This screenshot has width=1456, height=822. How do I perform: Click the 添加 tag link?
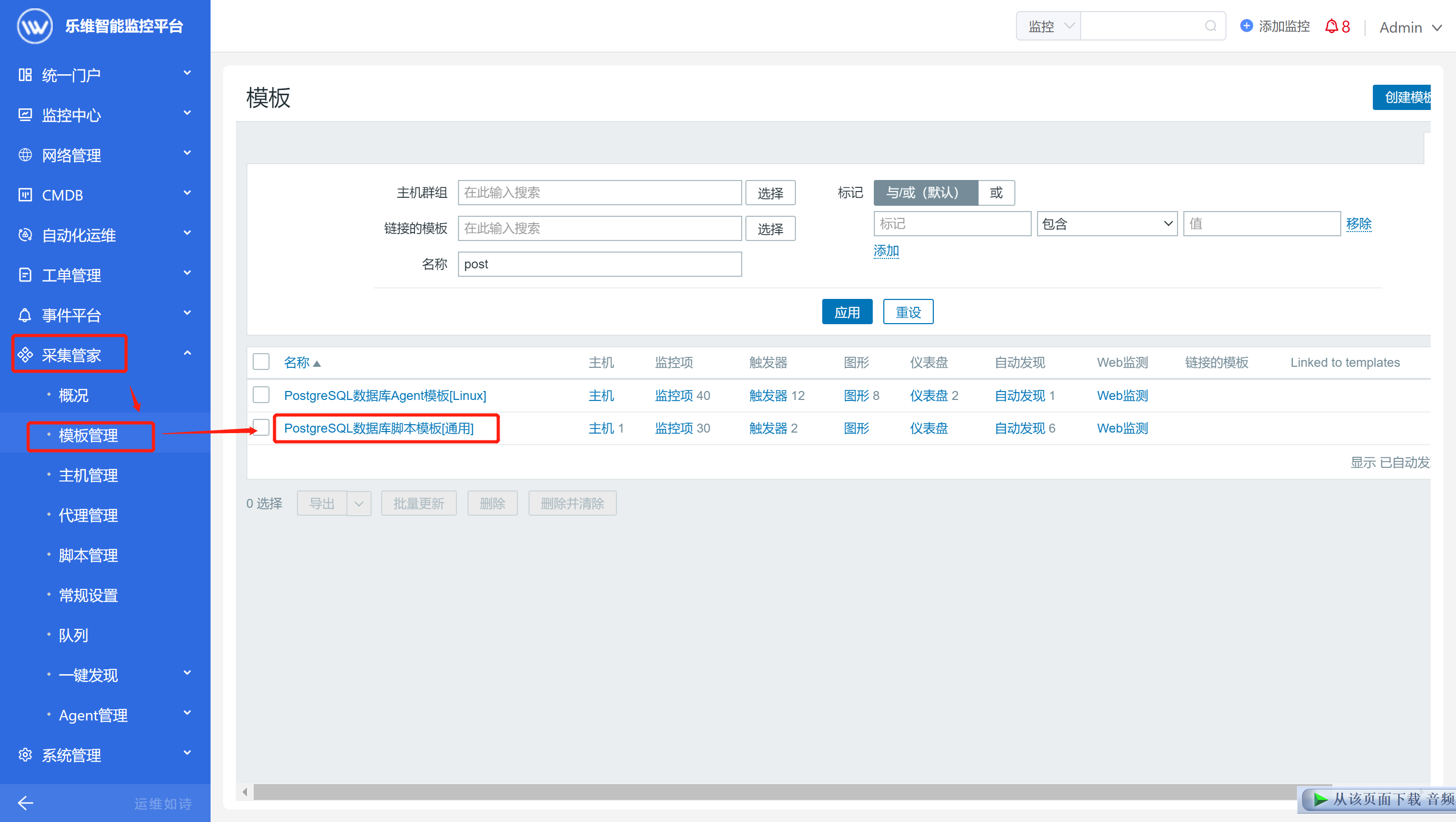point(886,250)
